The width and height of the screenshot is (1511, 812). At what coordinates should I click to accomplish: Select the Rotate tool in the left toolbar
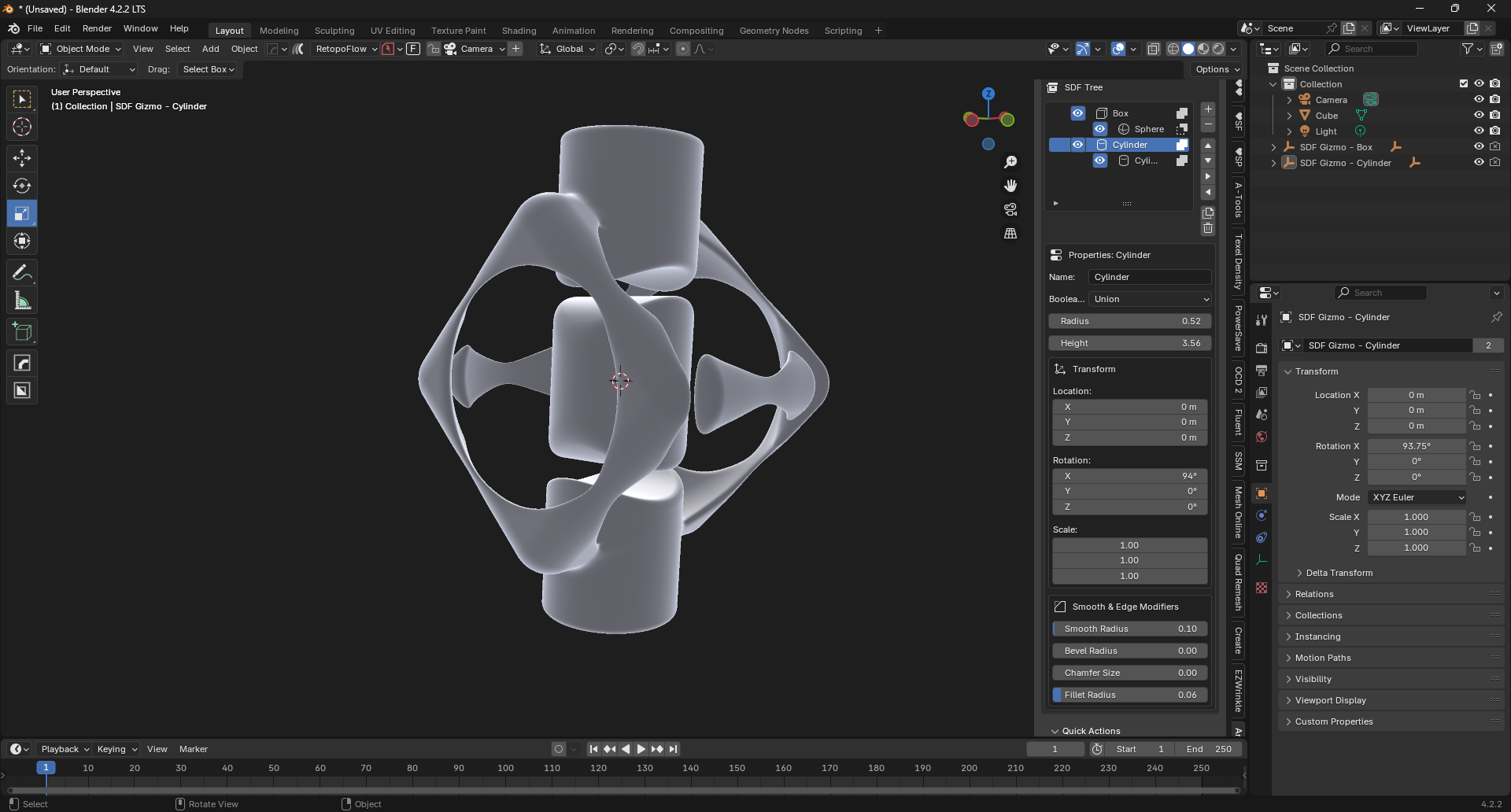click(22, 186)
